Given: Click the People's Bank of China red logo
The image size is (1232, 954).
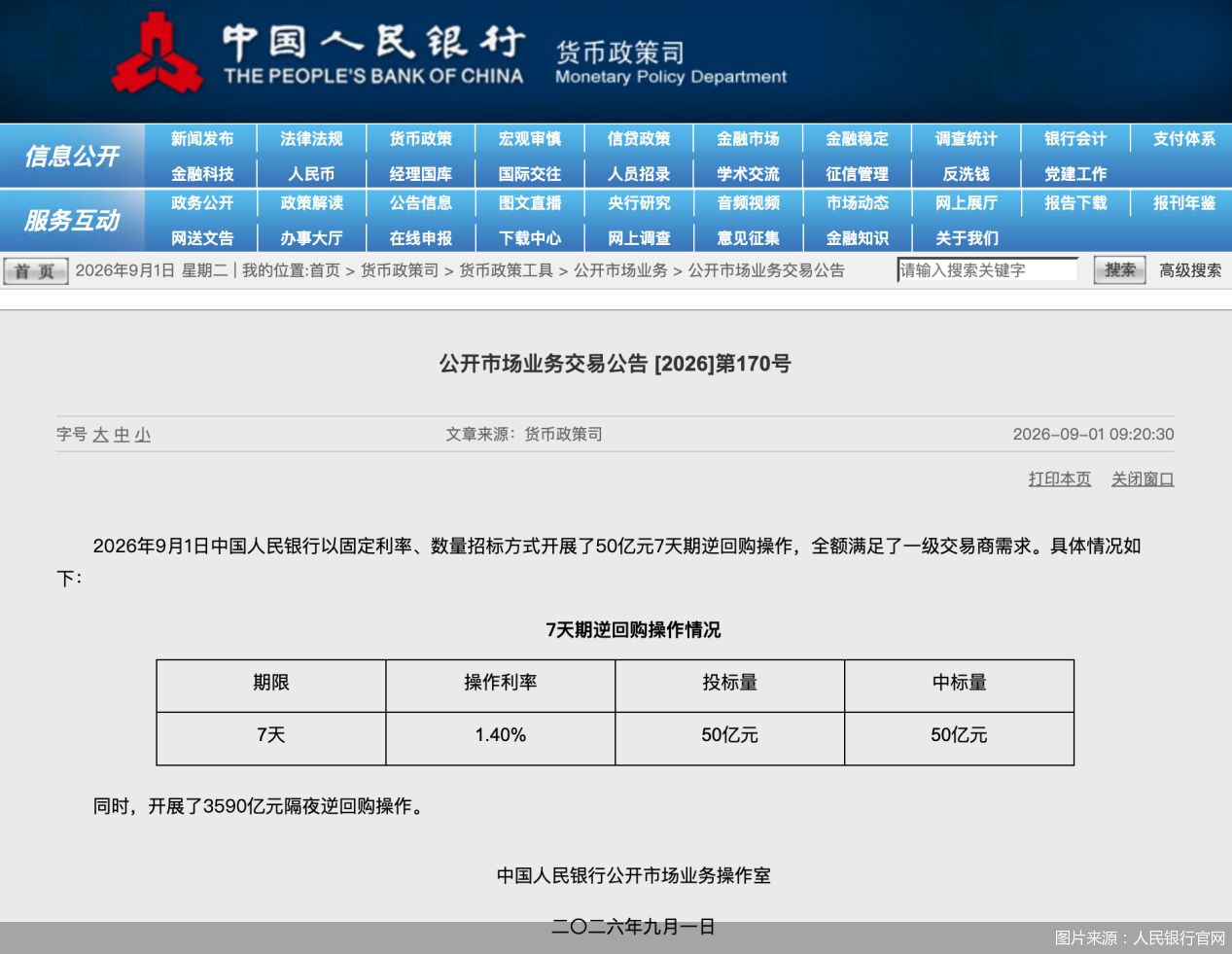Looking at the screenshot, I should coord(158,54).
